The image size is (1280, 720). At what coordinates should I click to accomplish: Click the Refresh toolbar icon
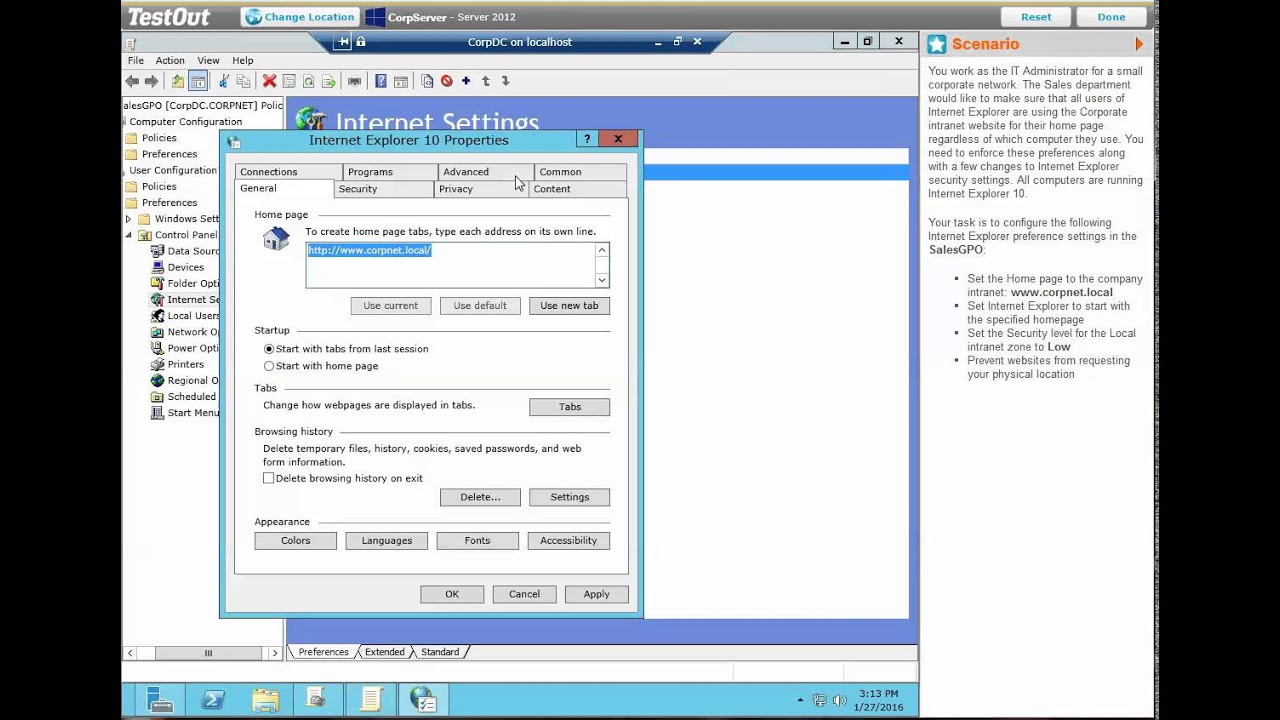tap(308, 81)
